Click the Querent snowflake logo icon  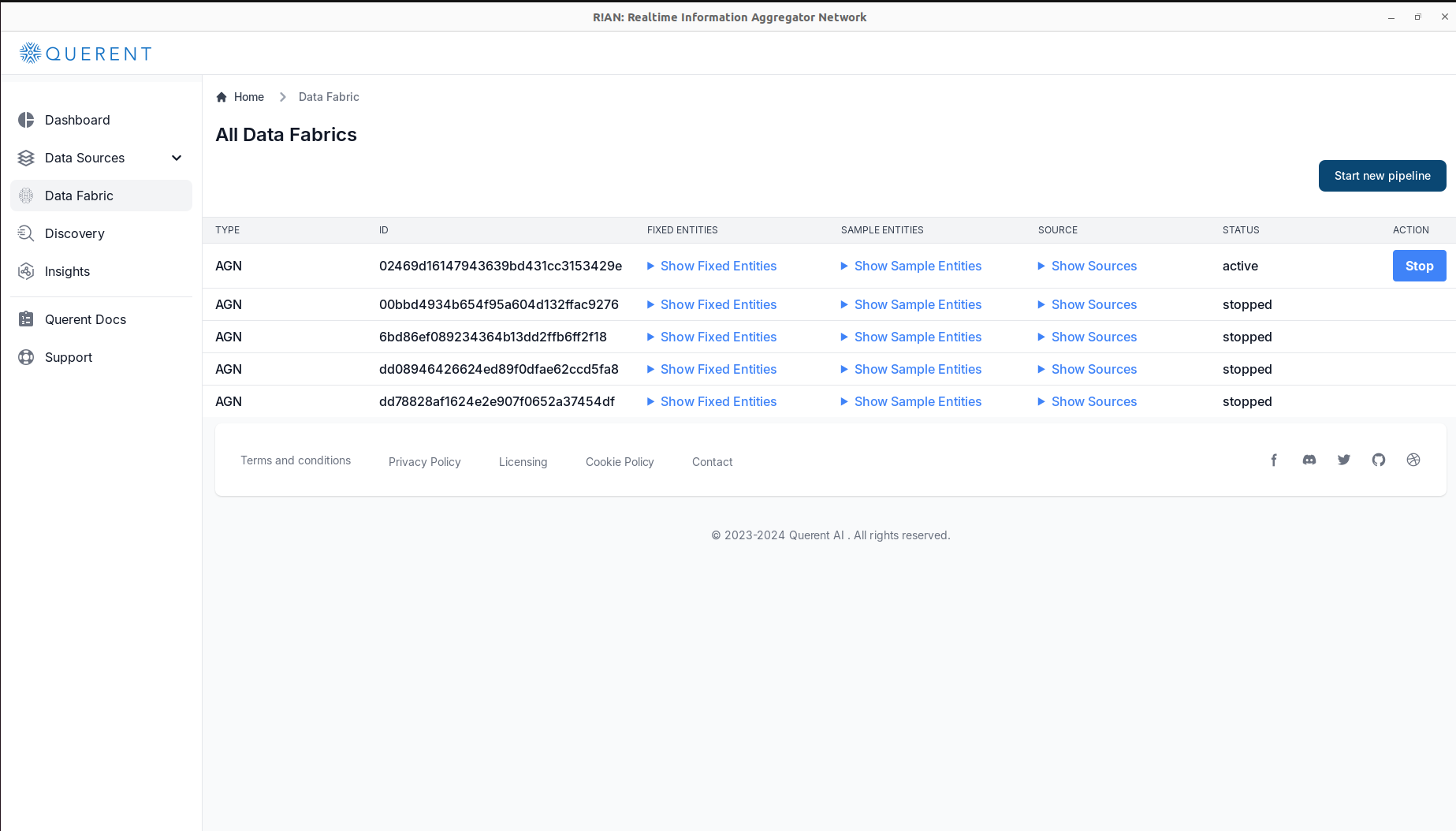pyautogui.click(x=30, y=53)
